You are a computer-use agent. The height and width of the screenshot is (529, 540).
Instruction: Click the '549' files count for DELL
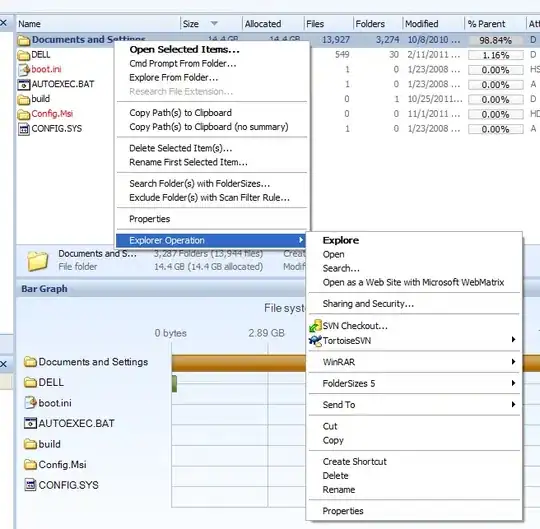tap(342, 55)
